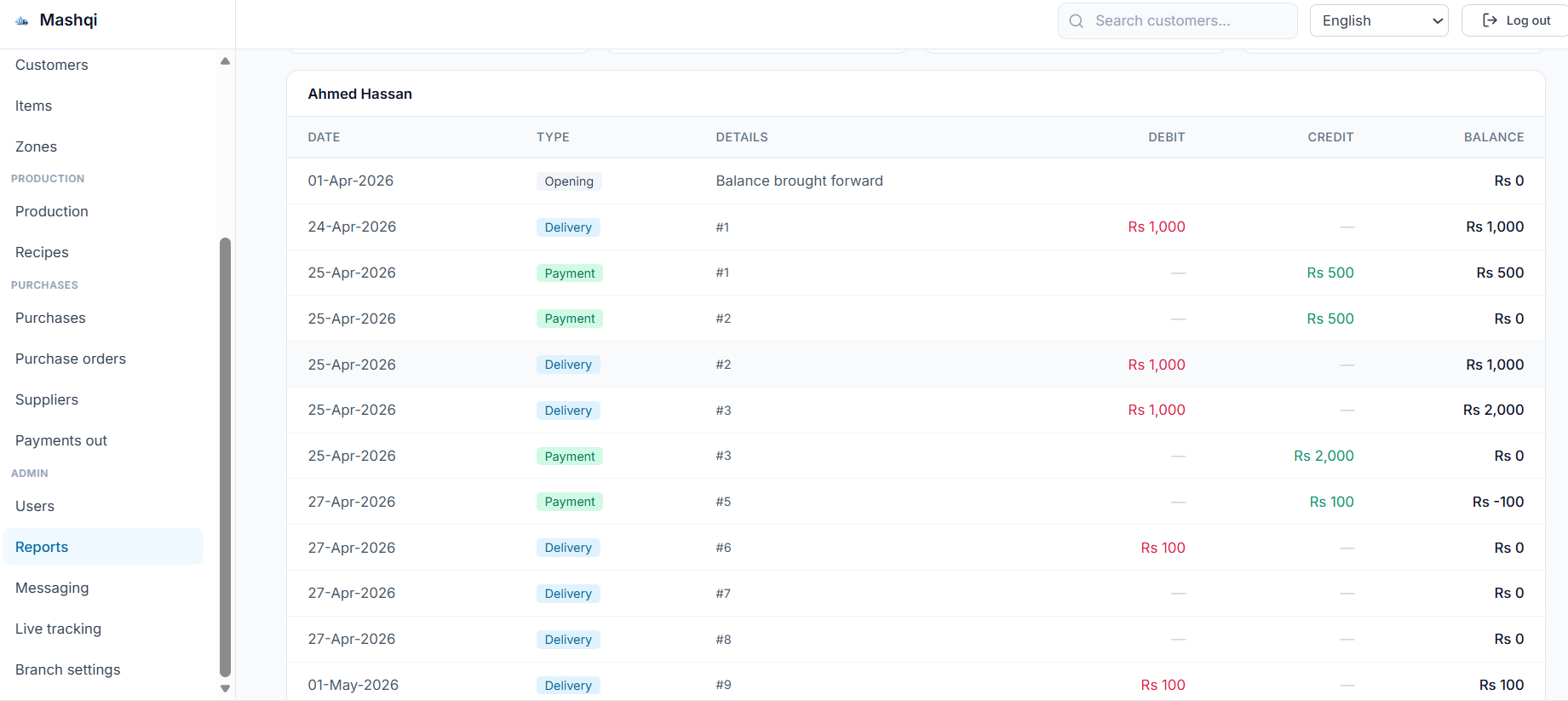This screenshot has width=1568, height=701.
Task: Click Delivery badge for detail #2
Action: tap(568, 365)
